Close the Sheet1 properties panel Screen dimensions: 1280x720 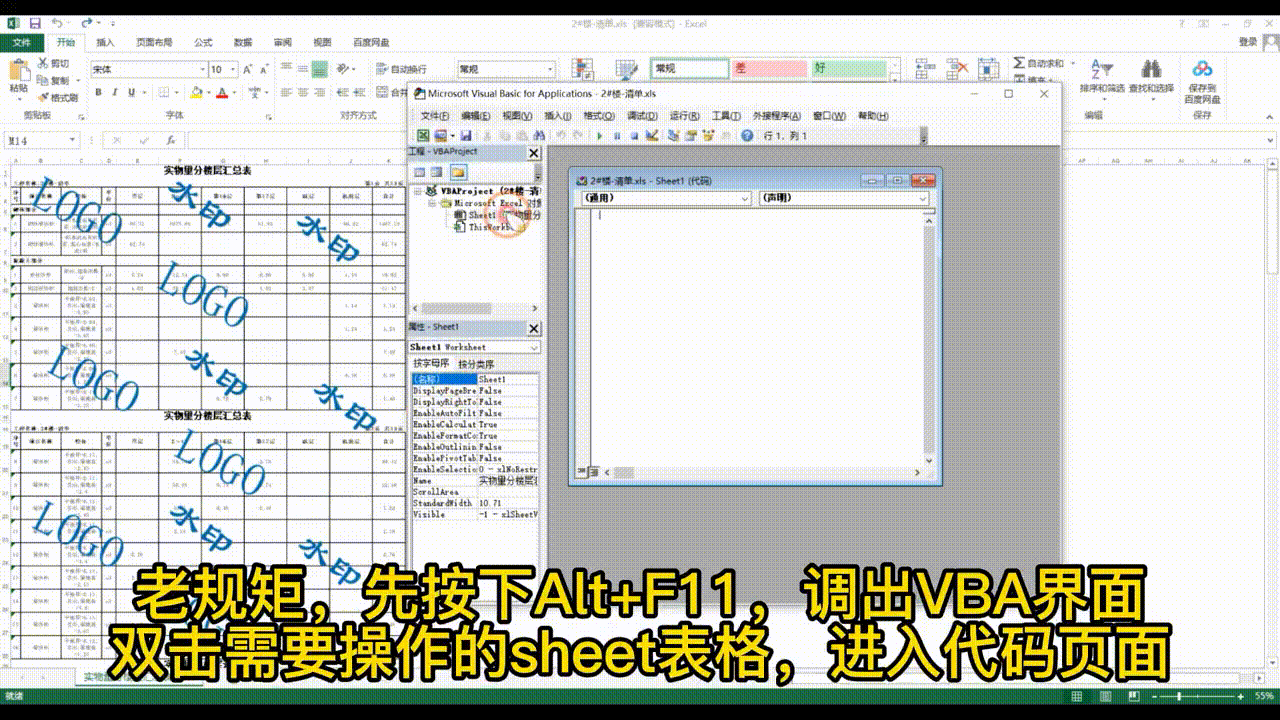coord(533,328)
